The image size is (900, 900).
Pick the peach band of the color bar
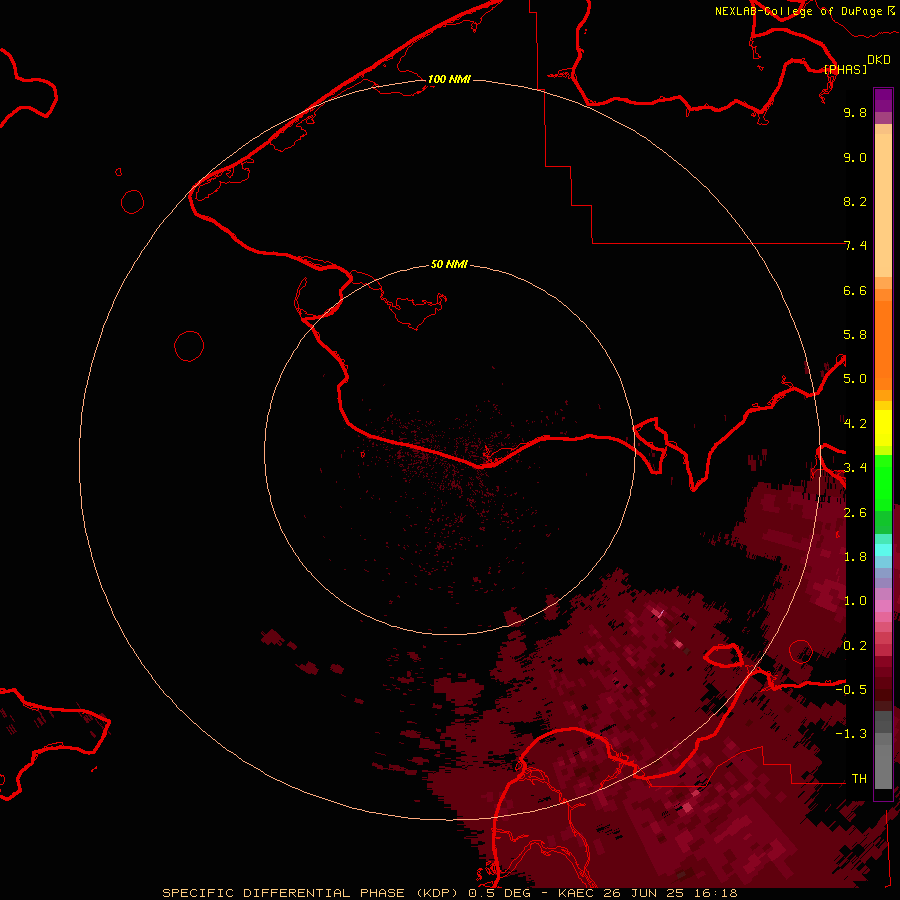pyautogui.click(x=883, y=205)
